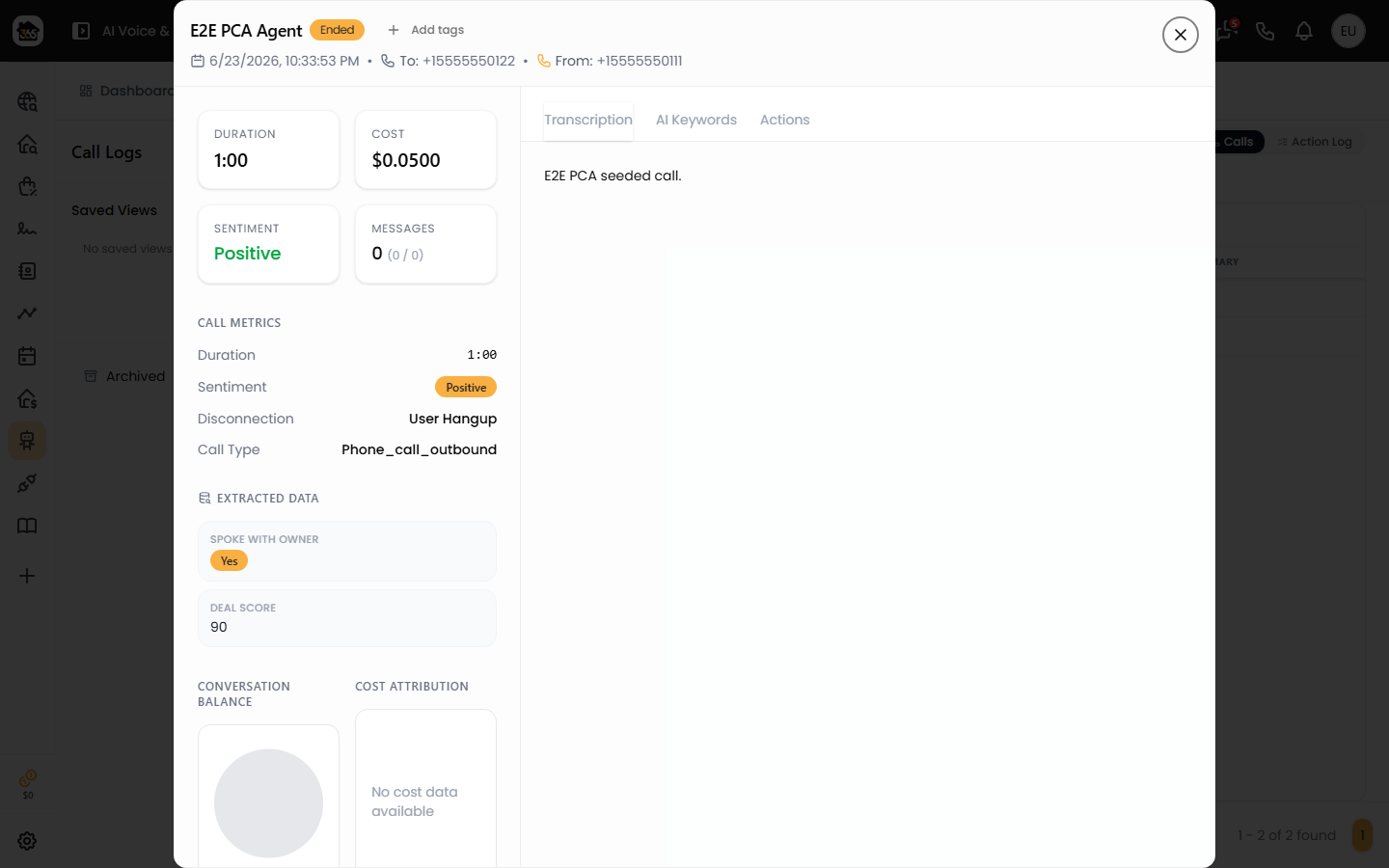Click the Positive sentiment badge
Screen dimensions: 1389x868
(466, 387)
